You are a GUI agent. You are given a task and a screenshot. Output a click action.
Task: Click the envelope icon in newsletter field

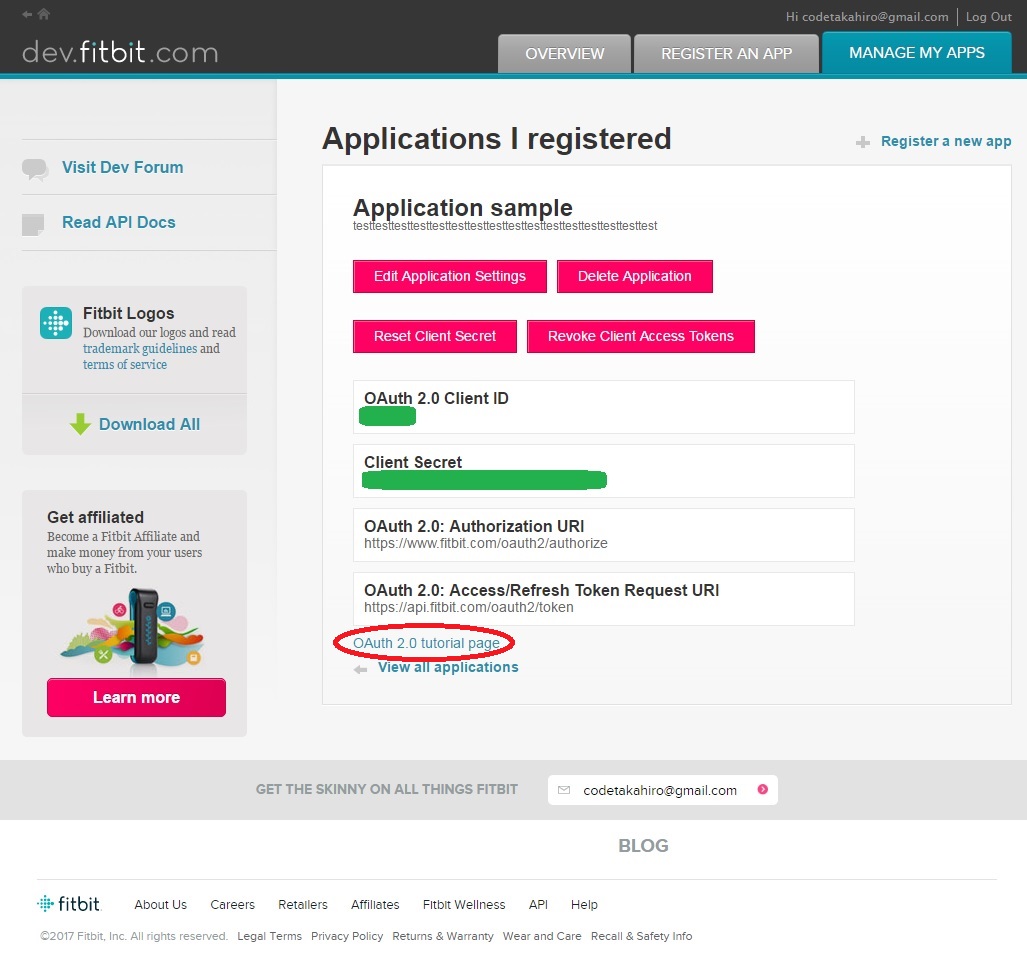pos(563,790)
